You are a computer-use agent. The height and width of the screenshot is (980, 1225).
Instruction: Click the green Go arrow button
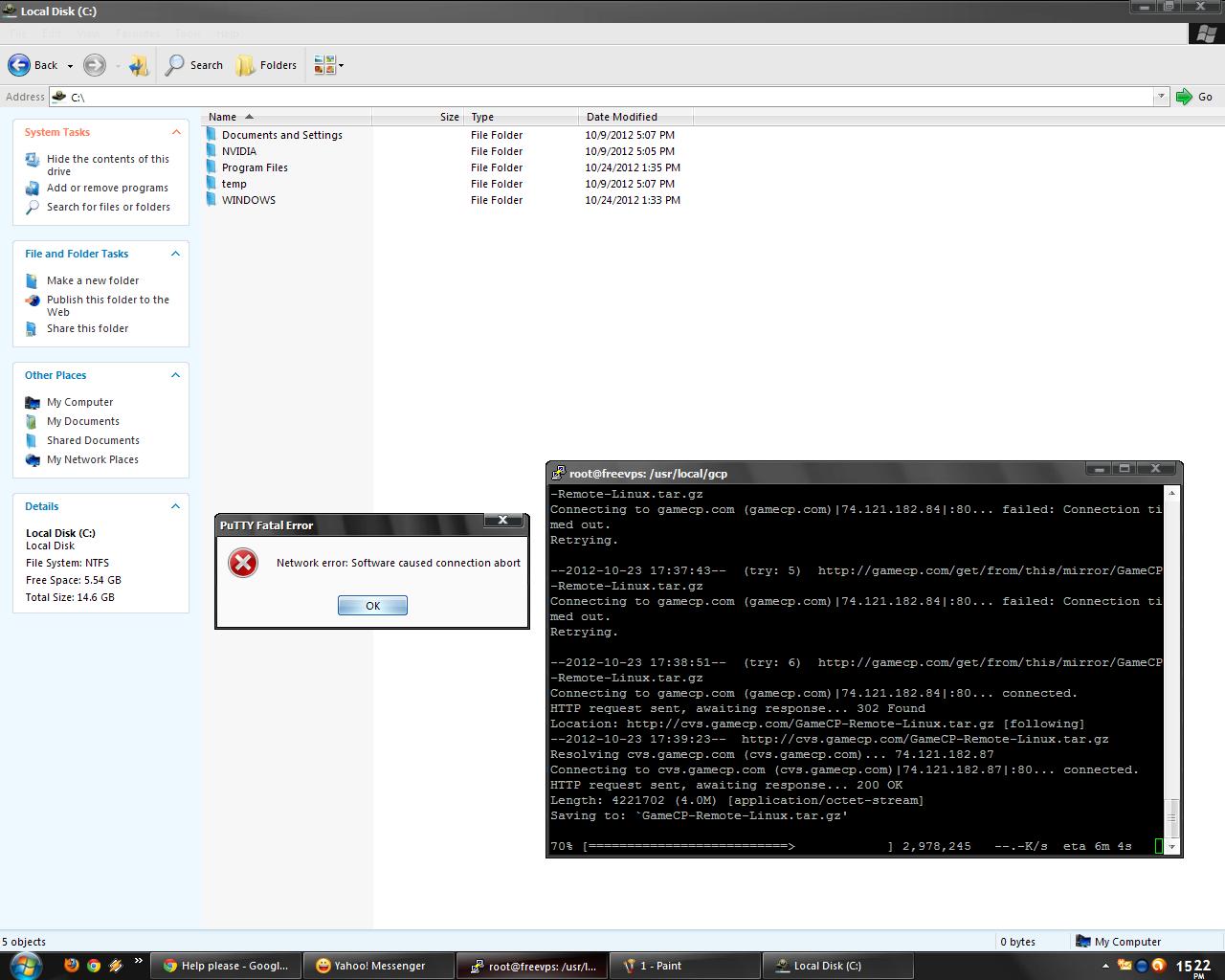coord(1185,97)
